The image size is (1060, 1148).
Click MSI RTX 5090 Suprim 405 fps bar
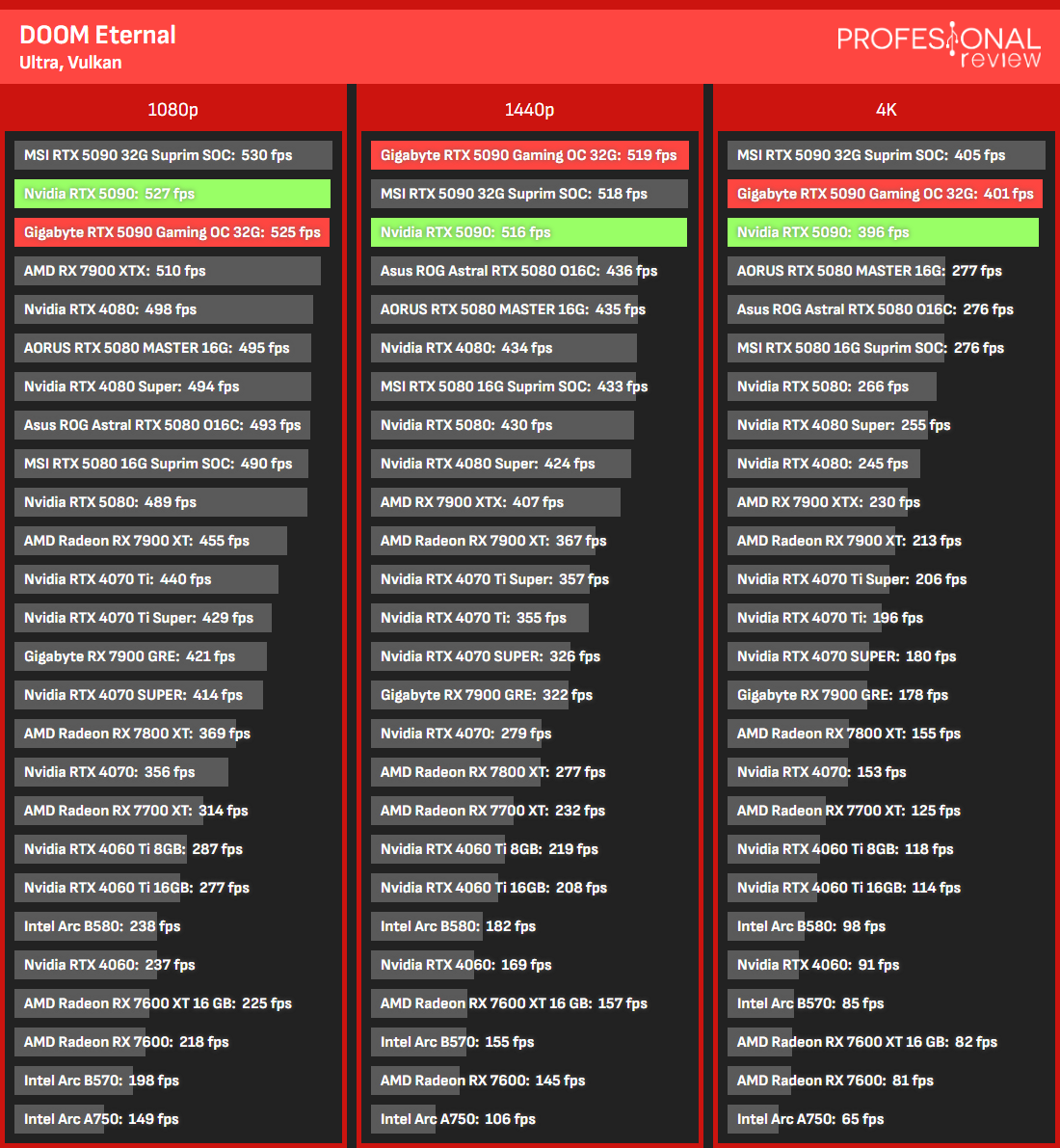(x=887, y=155)
